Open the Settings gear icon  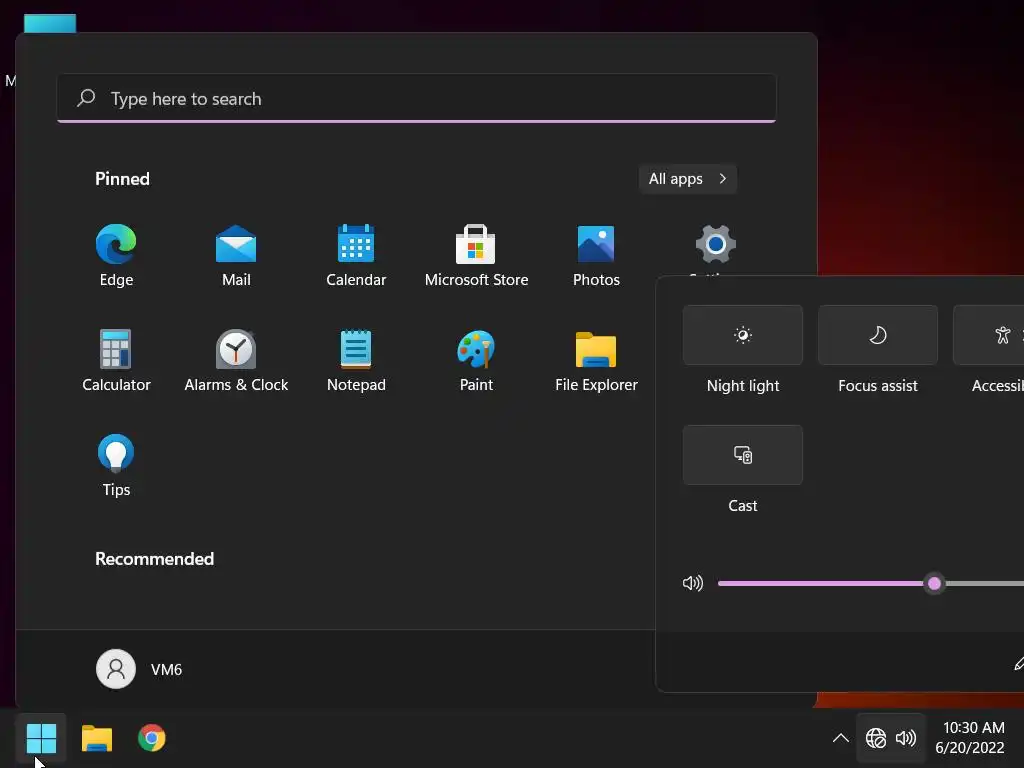(716, 245)
